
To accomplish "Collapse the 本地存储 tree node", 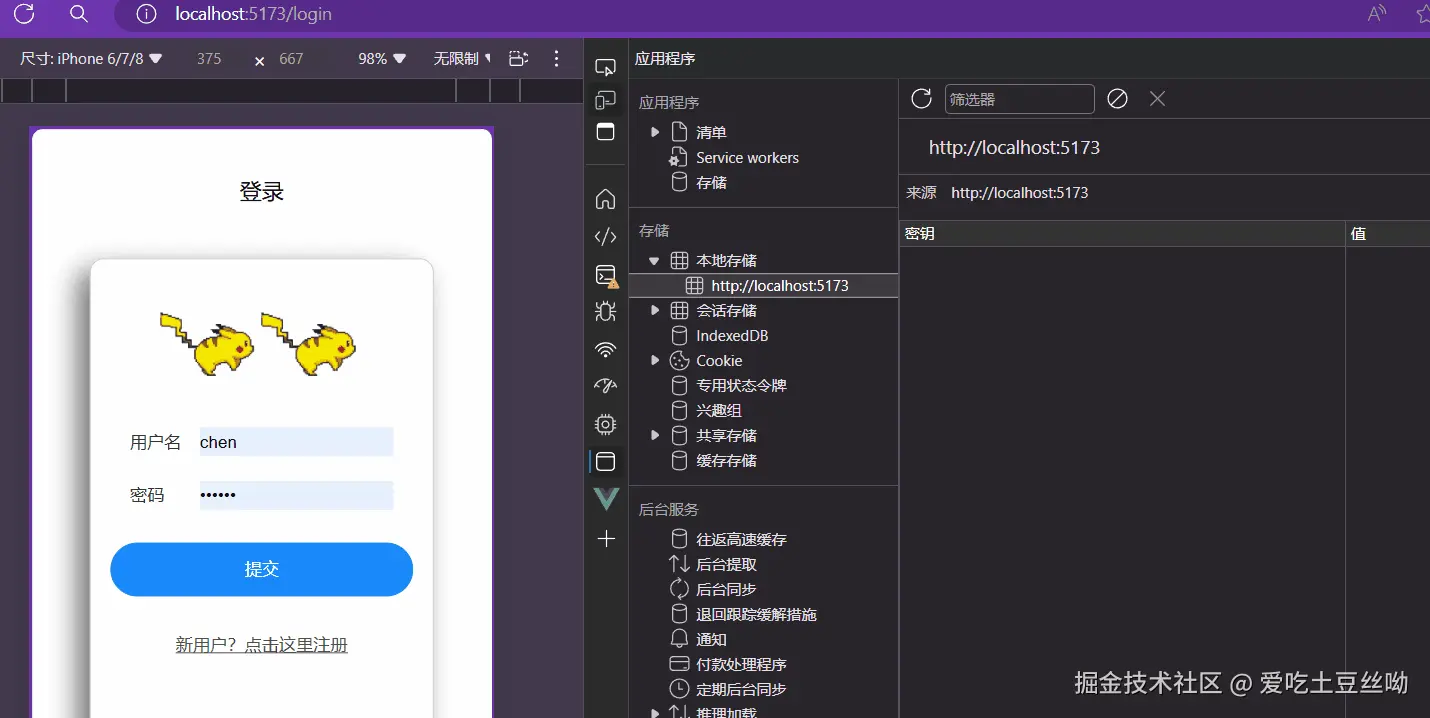I will click(654, 261).
